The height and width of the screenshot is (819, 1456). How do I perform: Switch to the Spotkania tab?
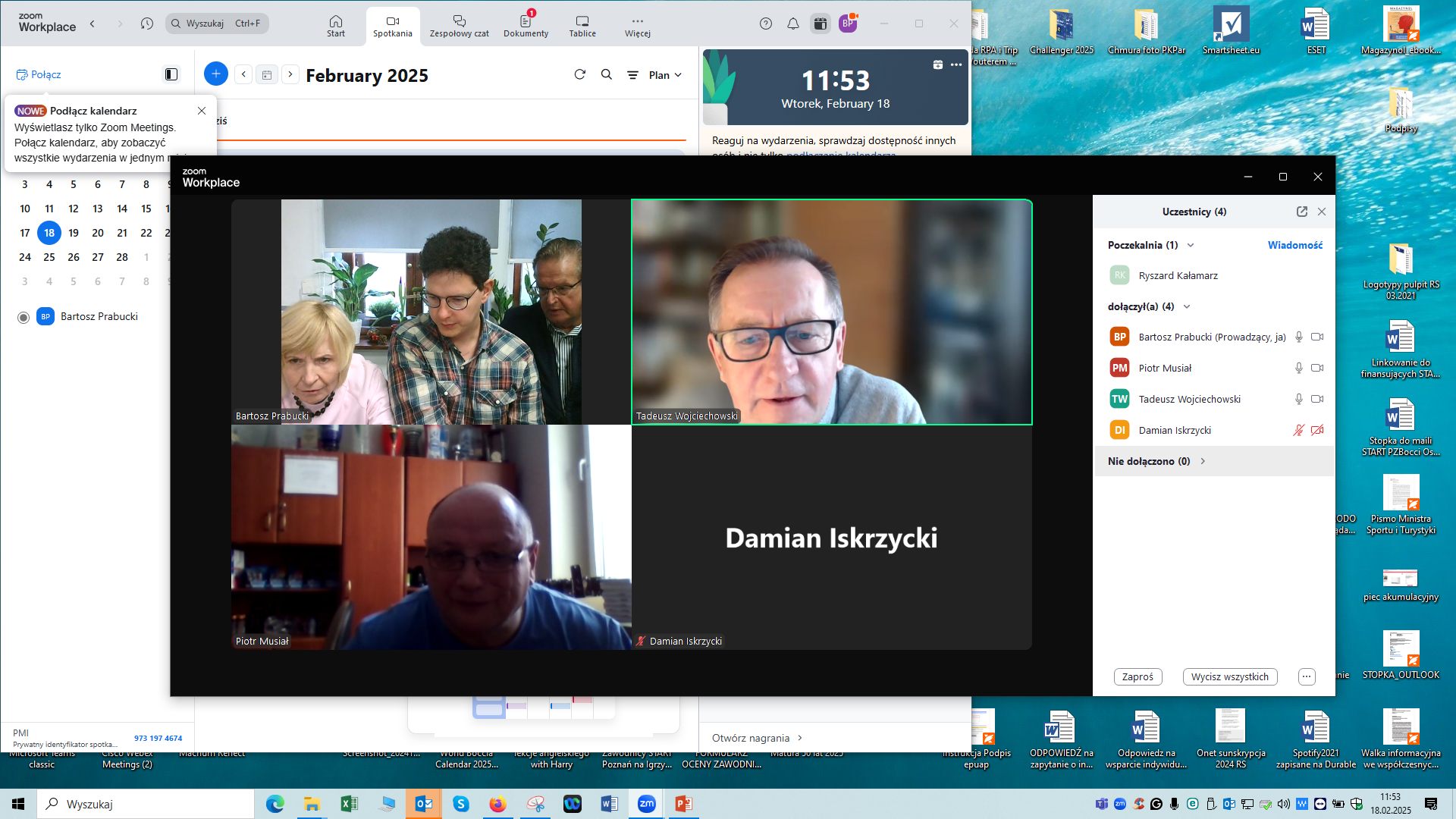[392, 26]
